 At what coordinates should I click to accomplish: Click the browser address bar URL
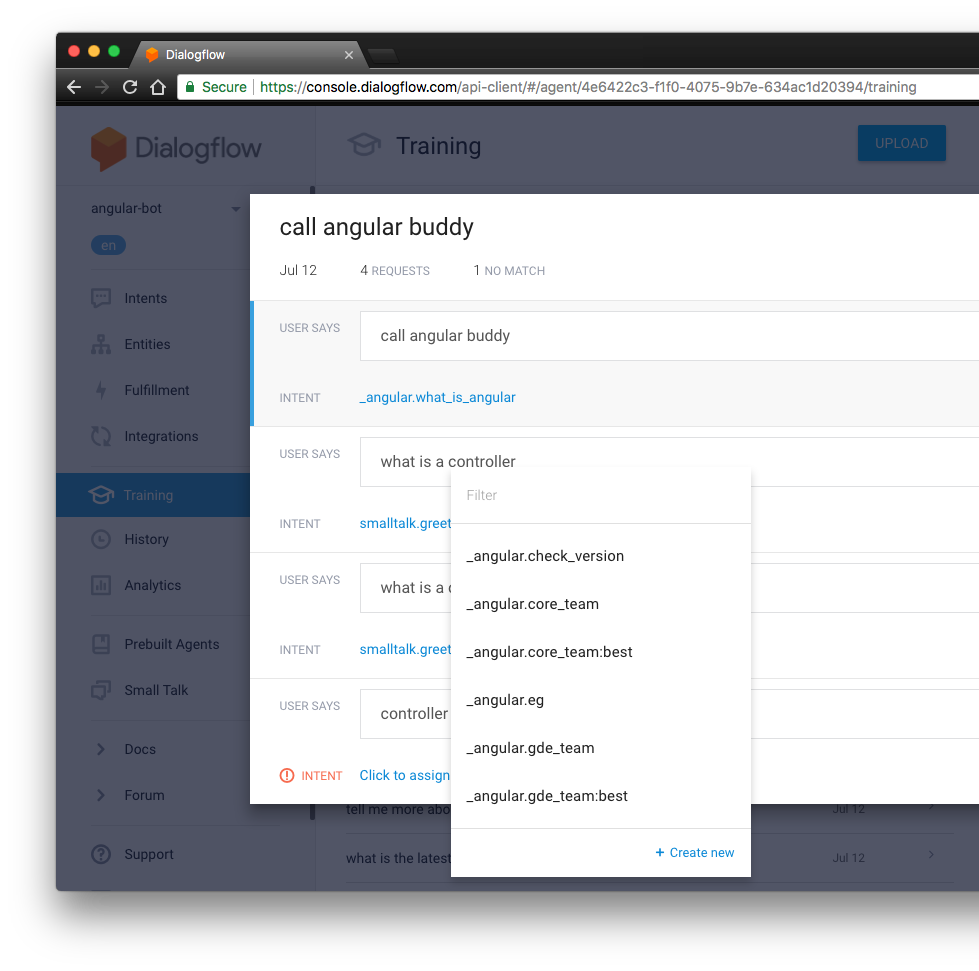tap(588, 87)
